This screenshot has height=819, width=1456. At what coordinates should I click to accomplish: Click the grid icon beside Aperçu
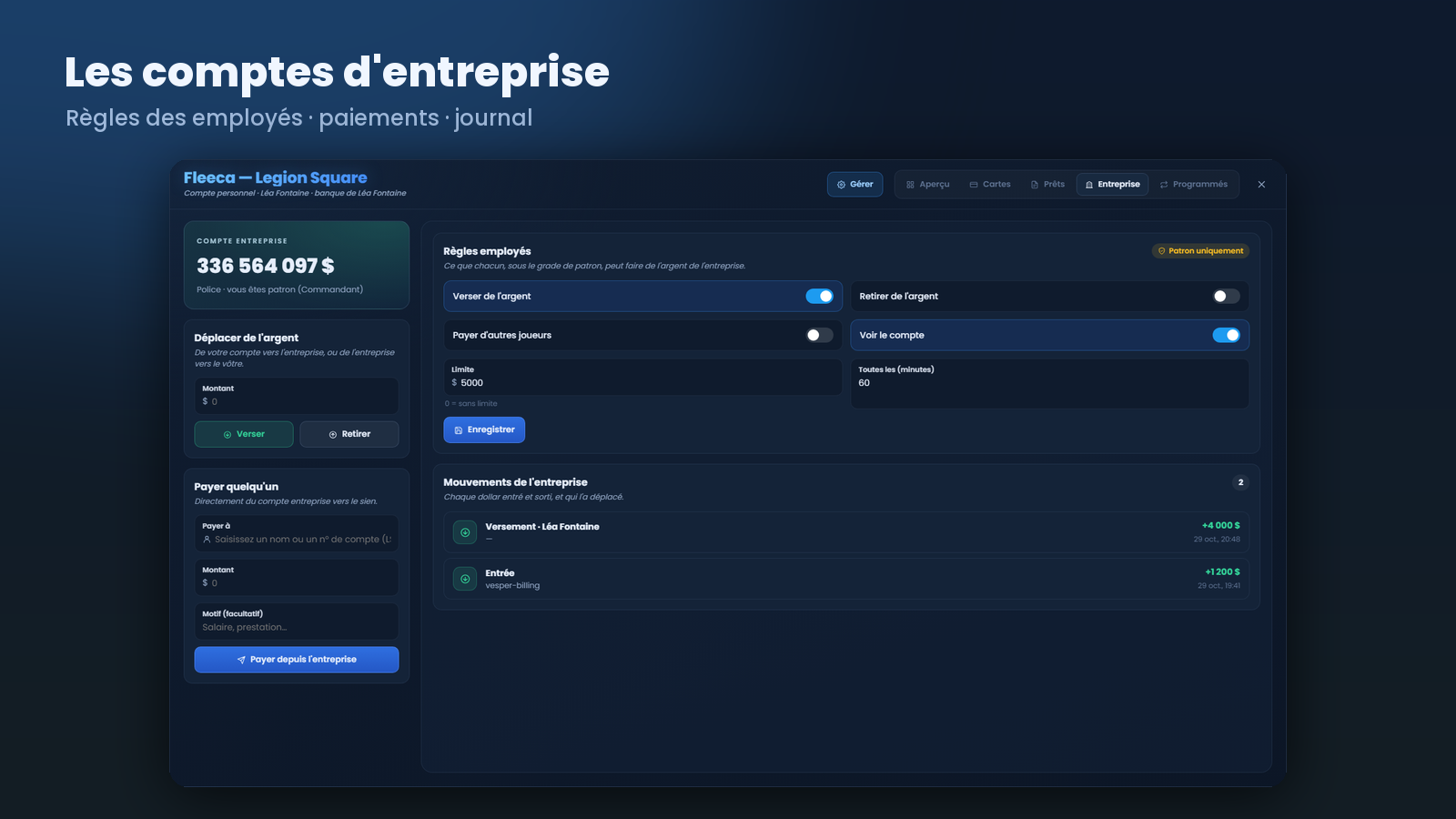pos(910,185)
